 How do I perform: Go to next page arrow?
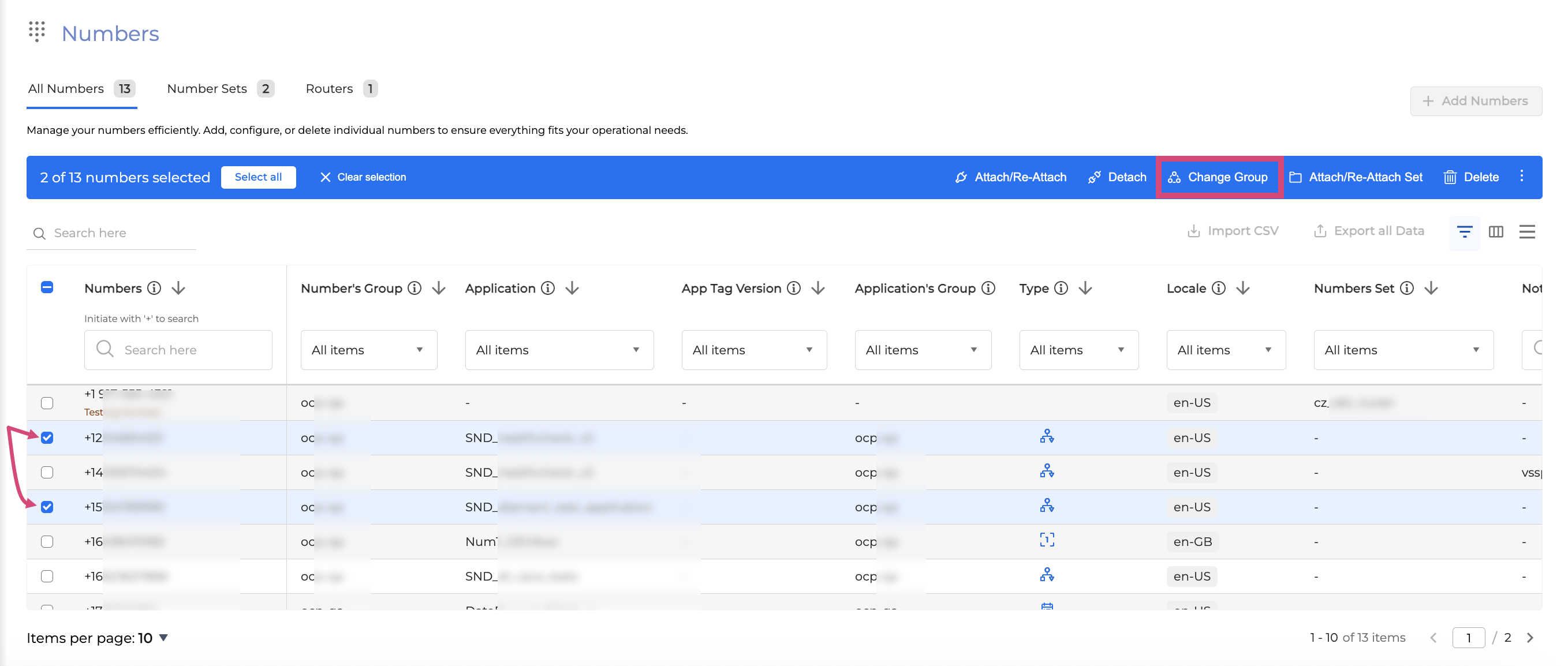click(1530, 637)
